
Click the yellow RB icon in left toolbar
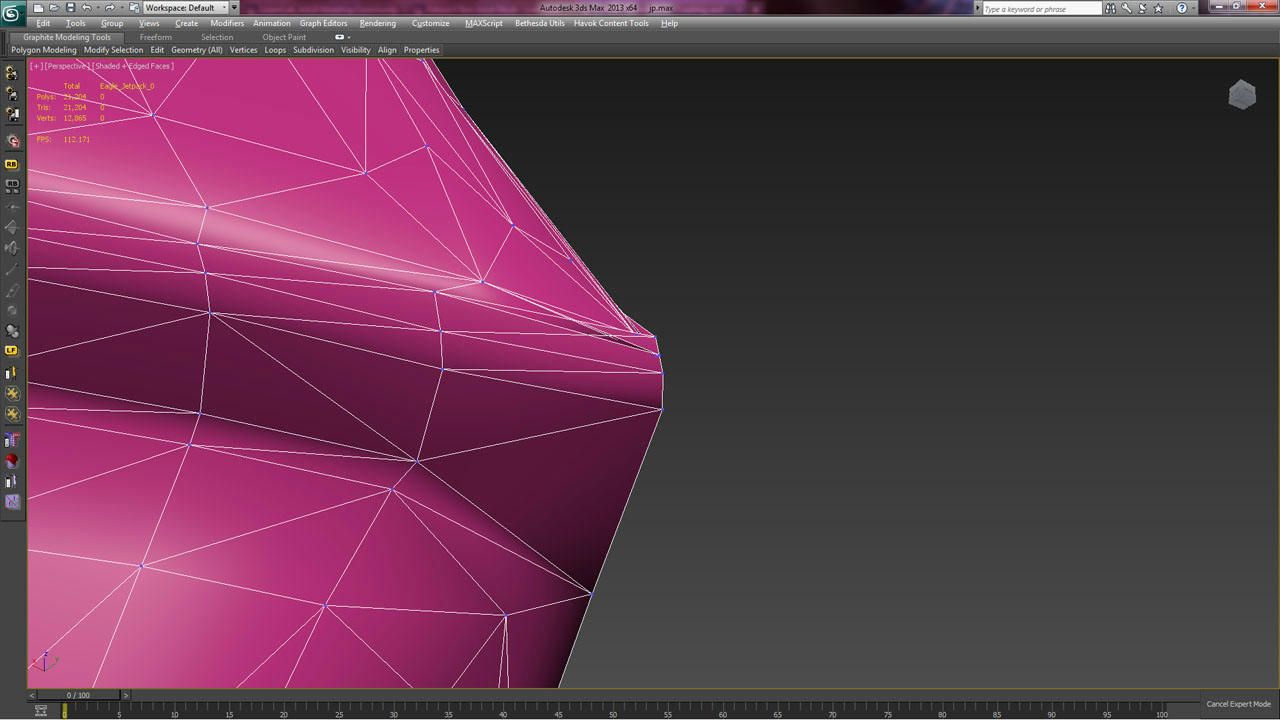coord(12,164)
